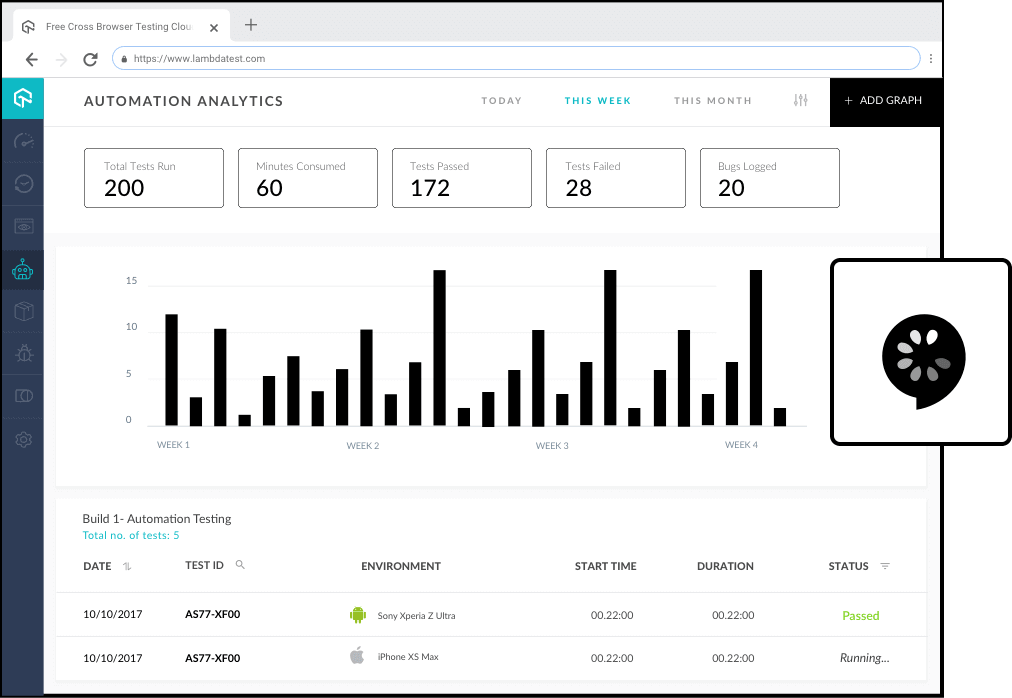Viewport: 1012px width, 698px height.
Task: Click the Total no. of tests link
Action: (131, 535)
